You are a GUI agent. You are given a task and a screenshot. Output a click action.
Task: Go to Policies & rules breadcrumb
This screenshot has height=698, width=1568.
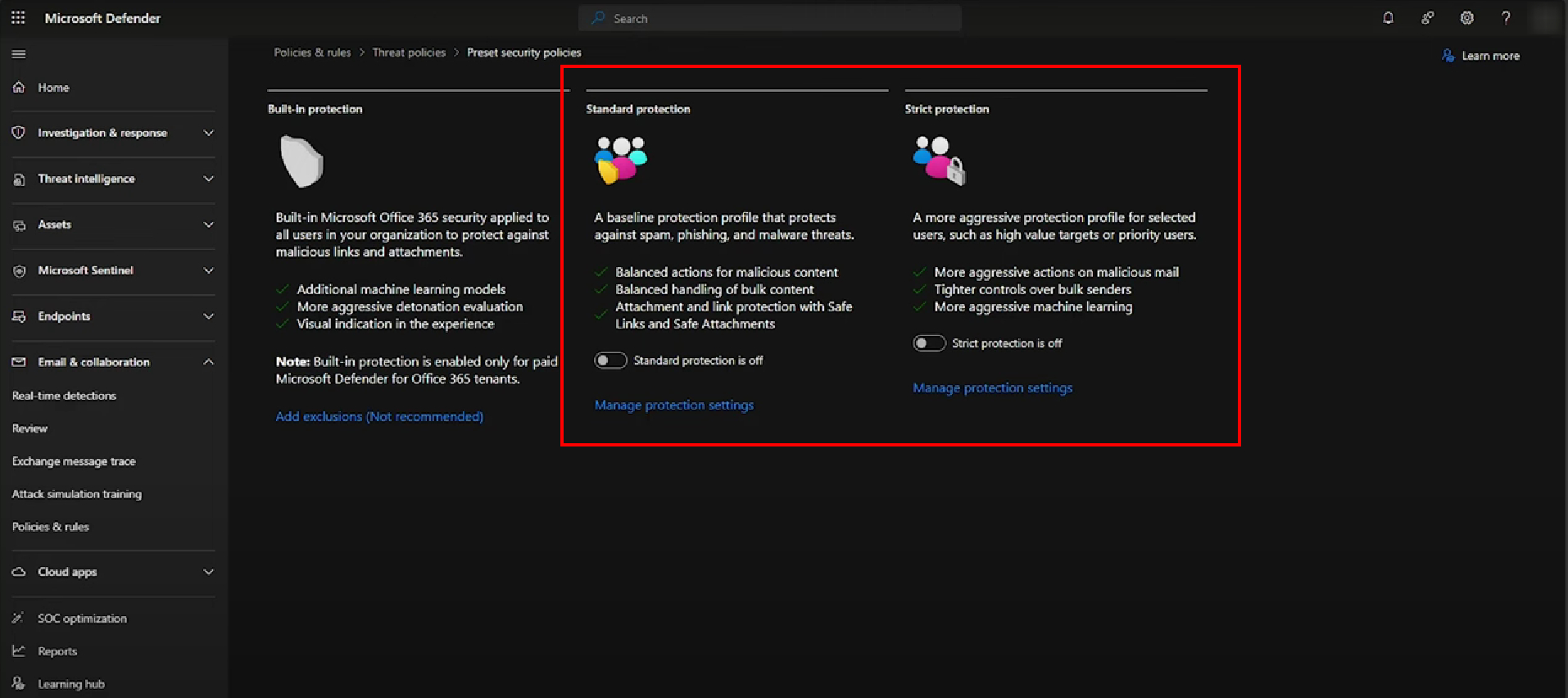(x=312, y=52)
